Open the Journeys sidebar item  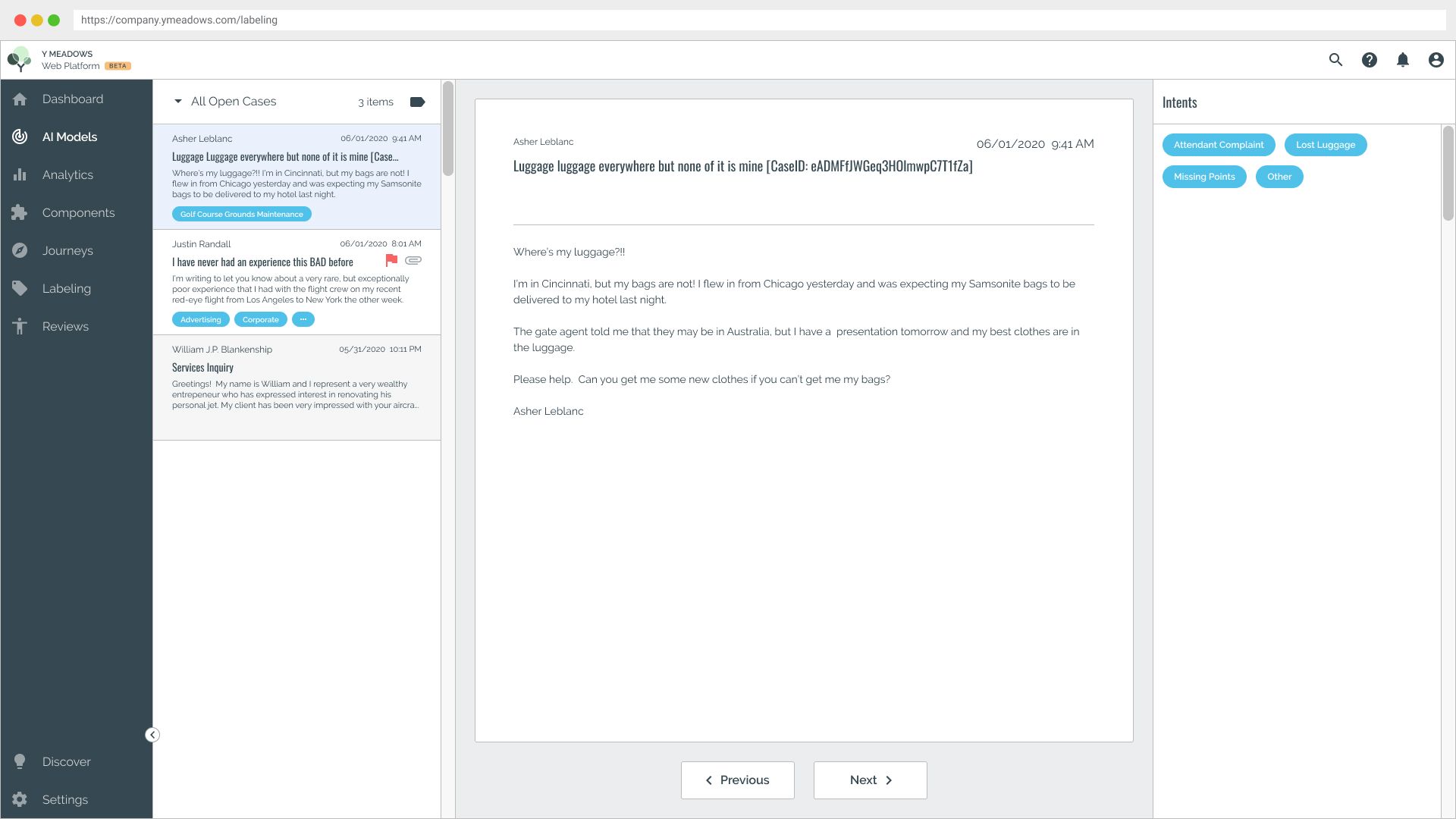coord(67,250)
